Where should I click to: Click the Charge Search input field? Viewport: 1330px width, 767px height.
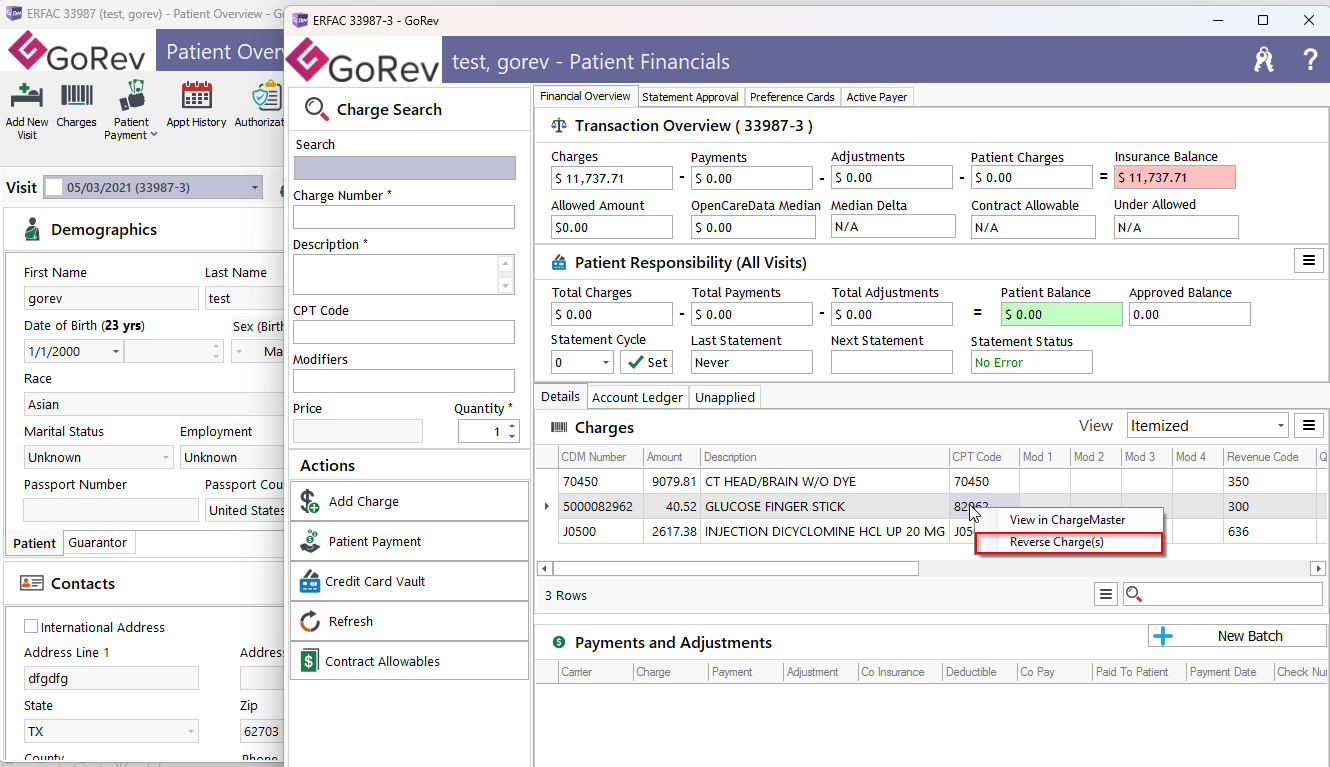(404, 168)
